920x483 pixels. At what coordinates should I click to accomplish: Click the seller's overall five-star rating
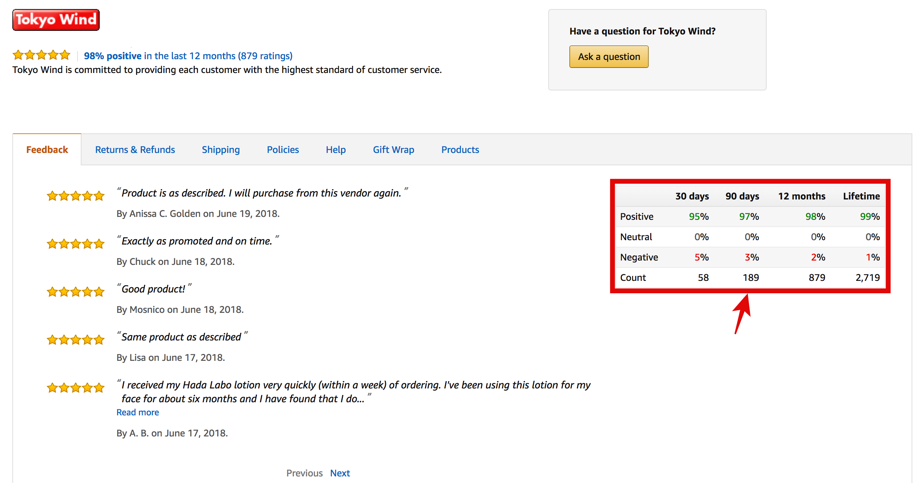click(41, 55)
